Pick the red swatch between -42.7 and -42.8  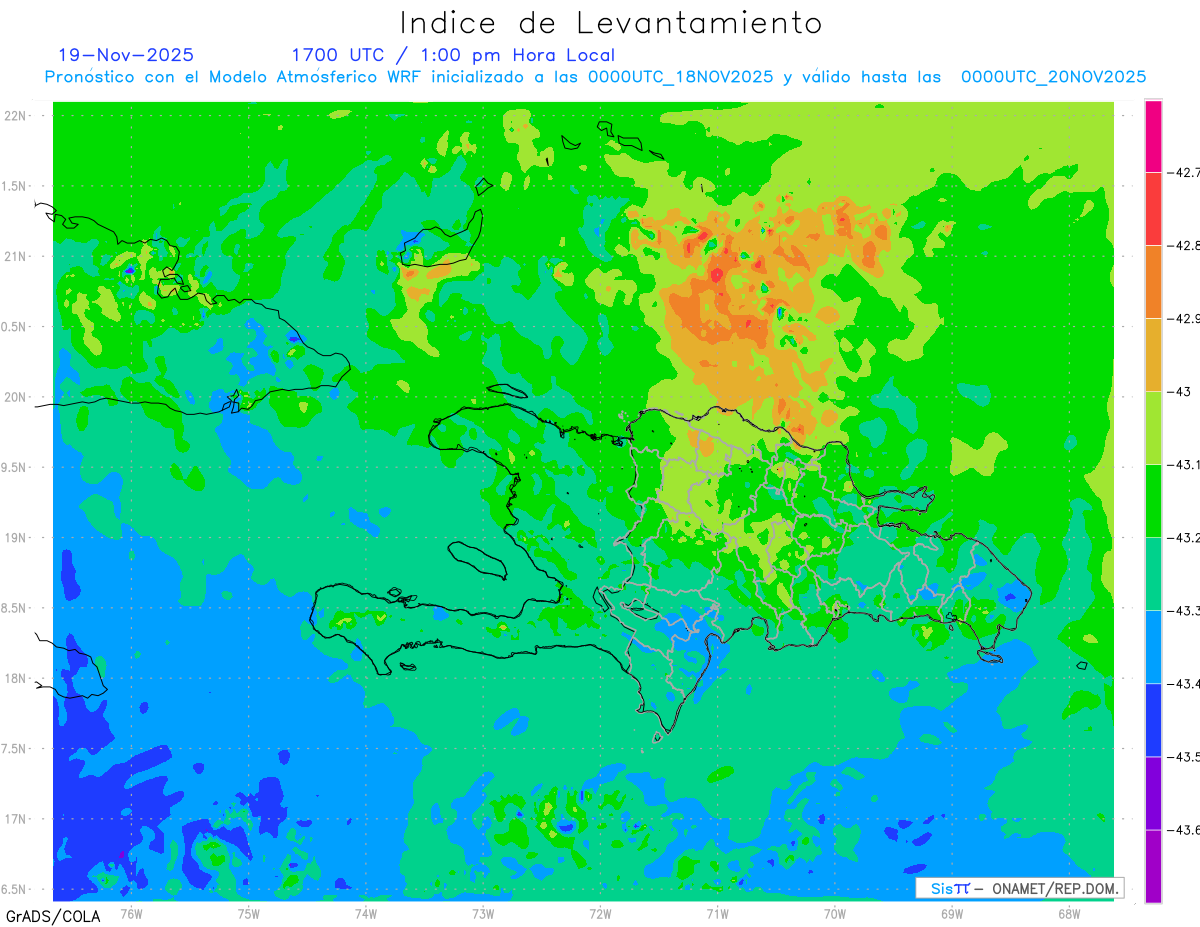1153,209
